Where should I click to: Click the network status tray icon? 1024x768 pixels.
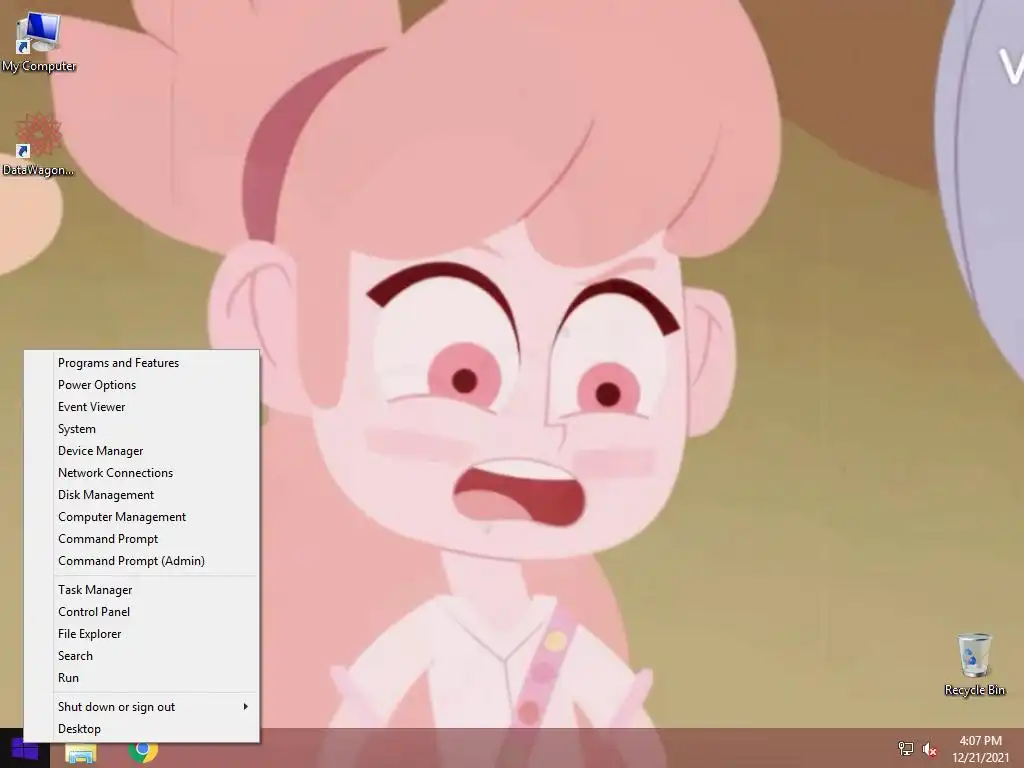point(905,748)
